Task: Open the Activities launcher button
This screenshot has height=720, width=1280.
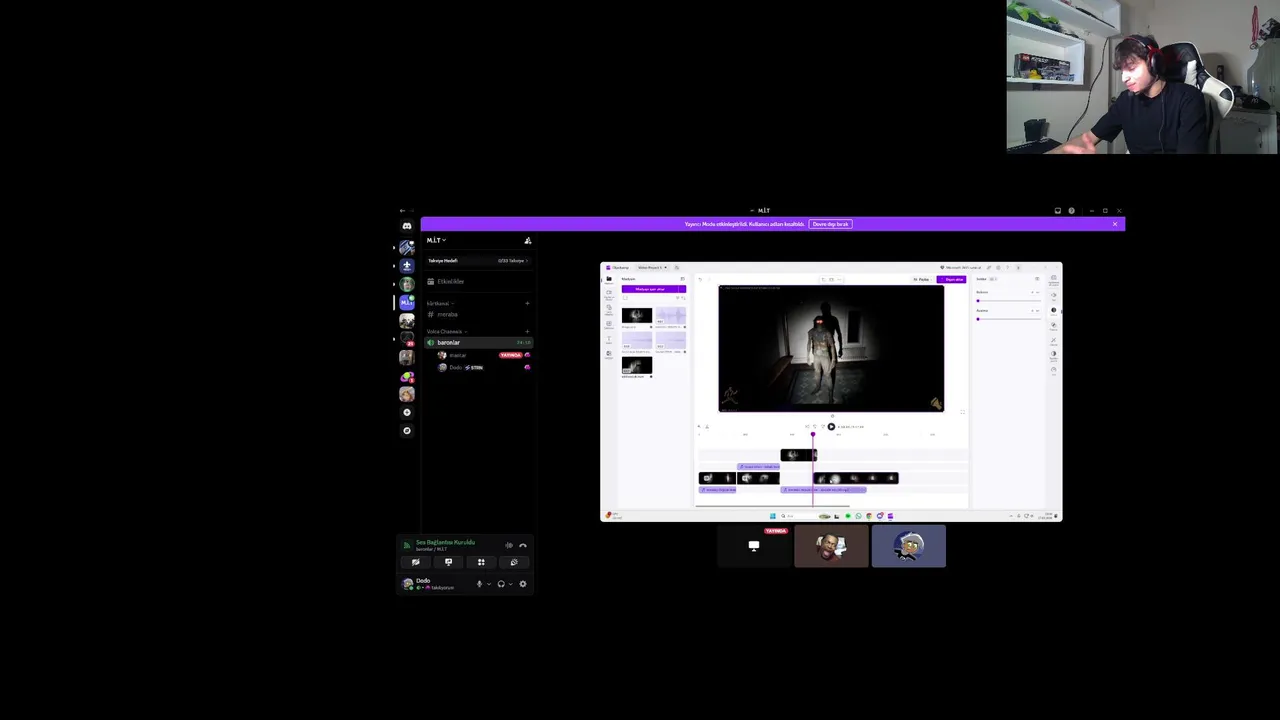Action: 481,562
